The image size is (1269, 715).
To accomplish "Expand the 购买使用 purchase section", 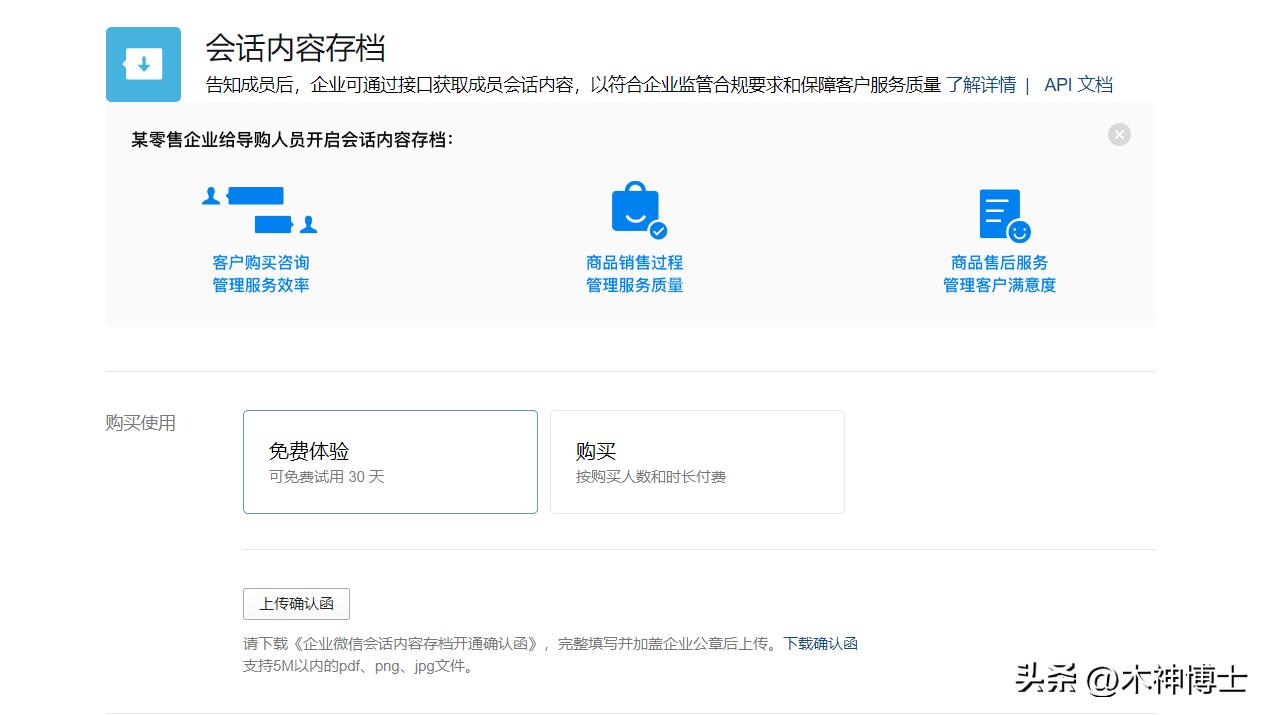I will [x=139, y=423].
